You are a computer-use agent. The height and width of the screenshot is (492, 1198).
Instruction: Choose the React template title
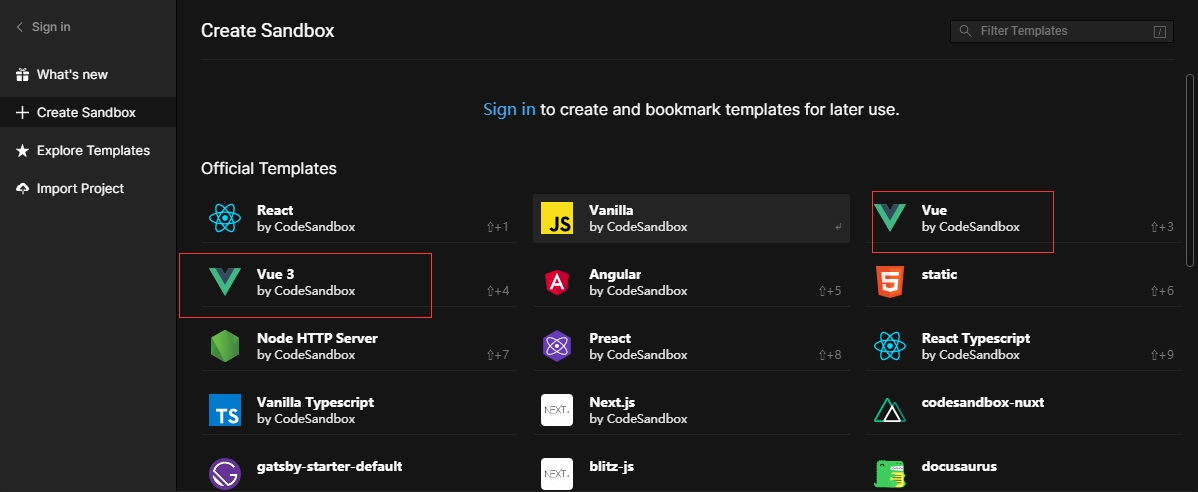click(275, 210)
